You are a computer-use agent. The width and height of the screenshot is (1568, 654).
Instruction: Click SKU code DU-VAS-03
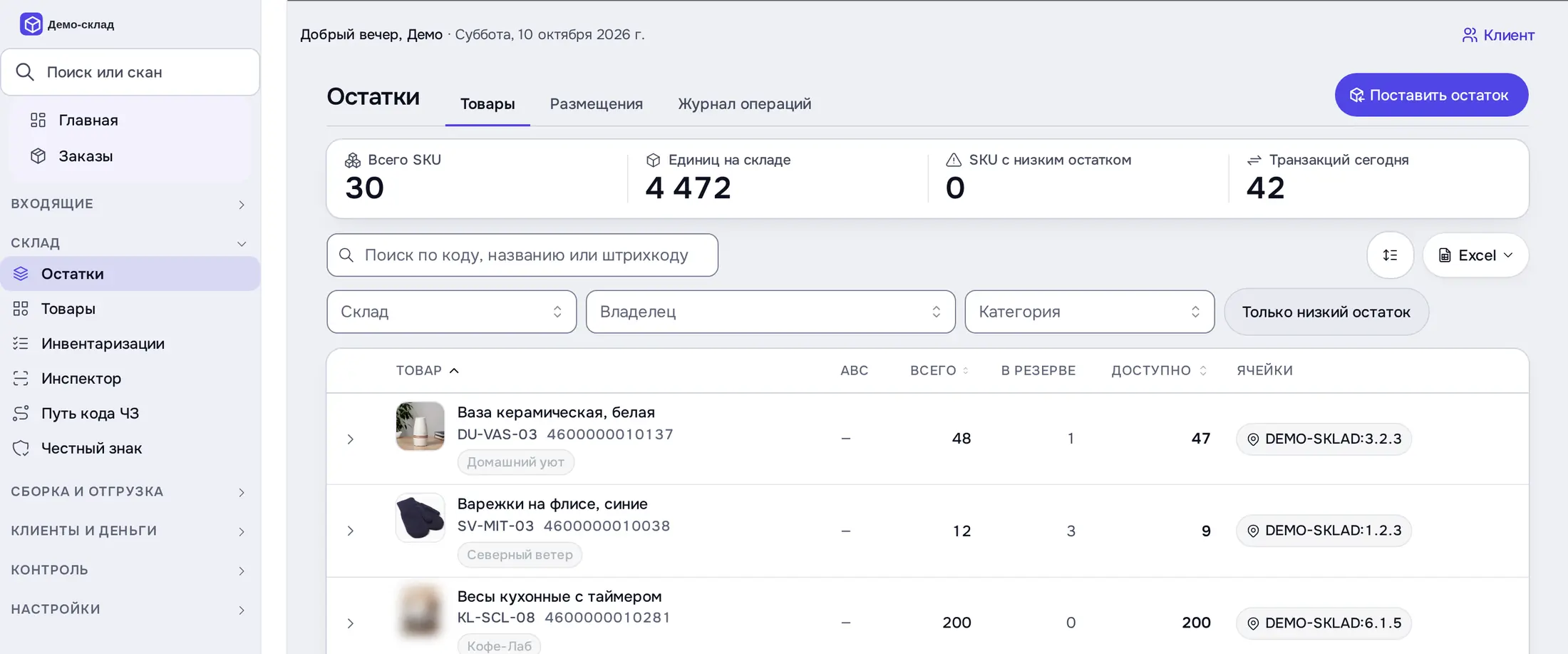pyautogui.click(x=497, y=434)
